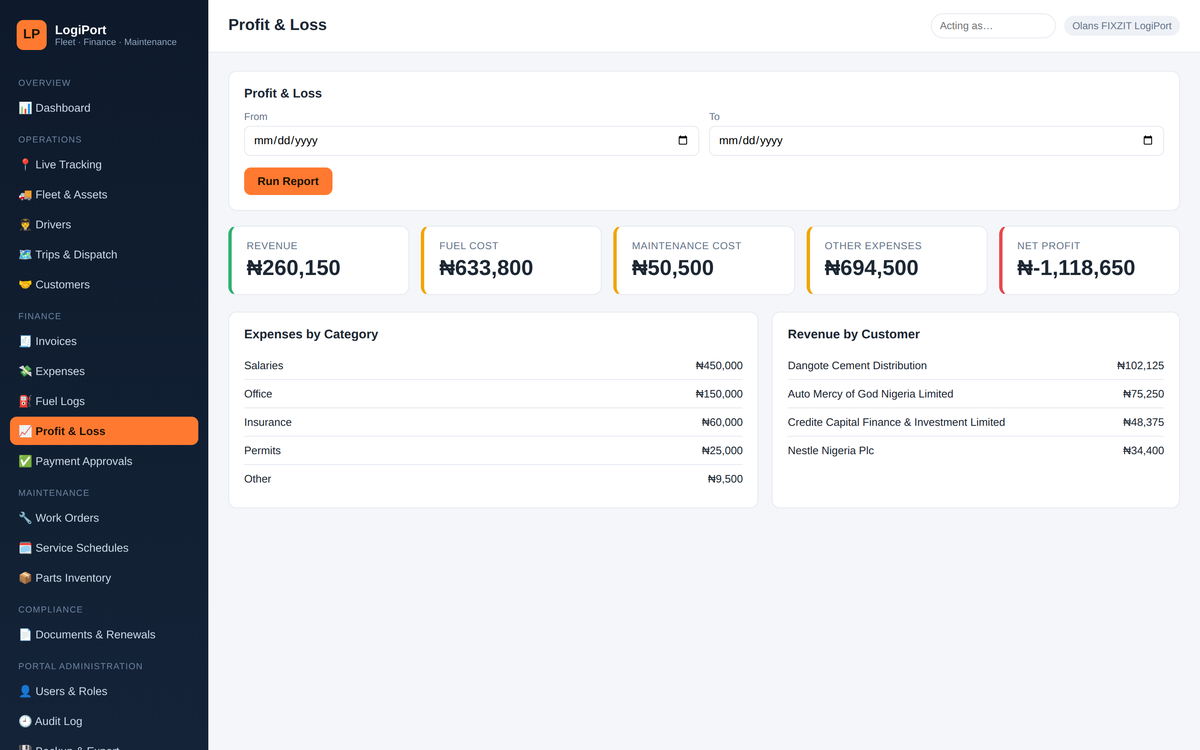This screenshot has height=750, width=1200.
Task: Click the Payment Approvals checkmark icon
Action: tap(25, 462)
